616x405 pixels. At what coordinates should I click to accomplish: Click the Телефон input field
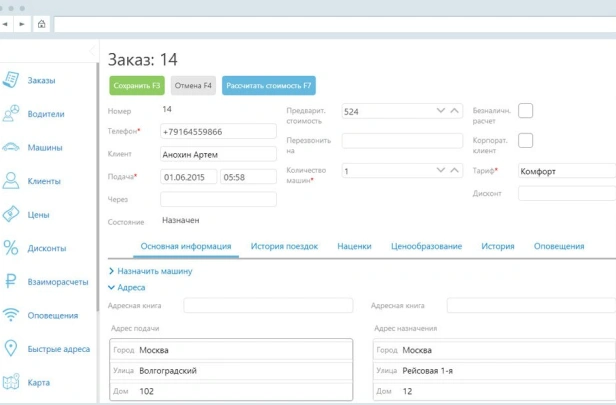click(217, 132)
